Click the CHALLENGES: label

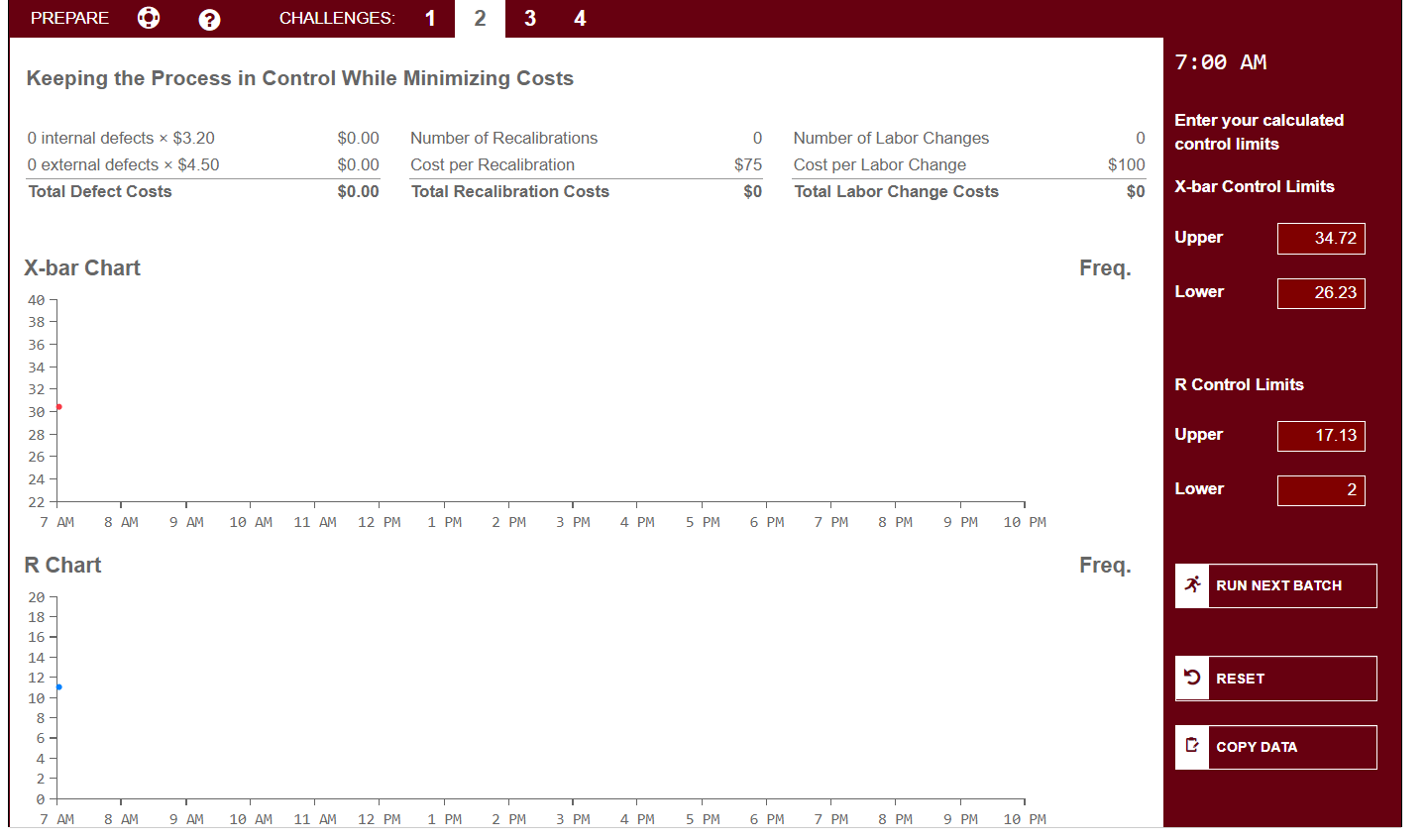[x=337, y=18]
